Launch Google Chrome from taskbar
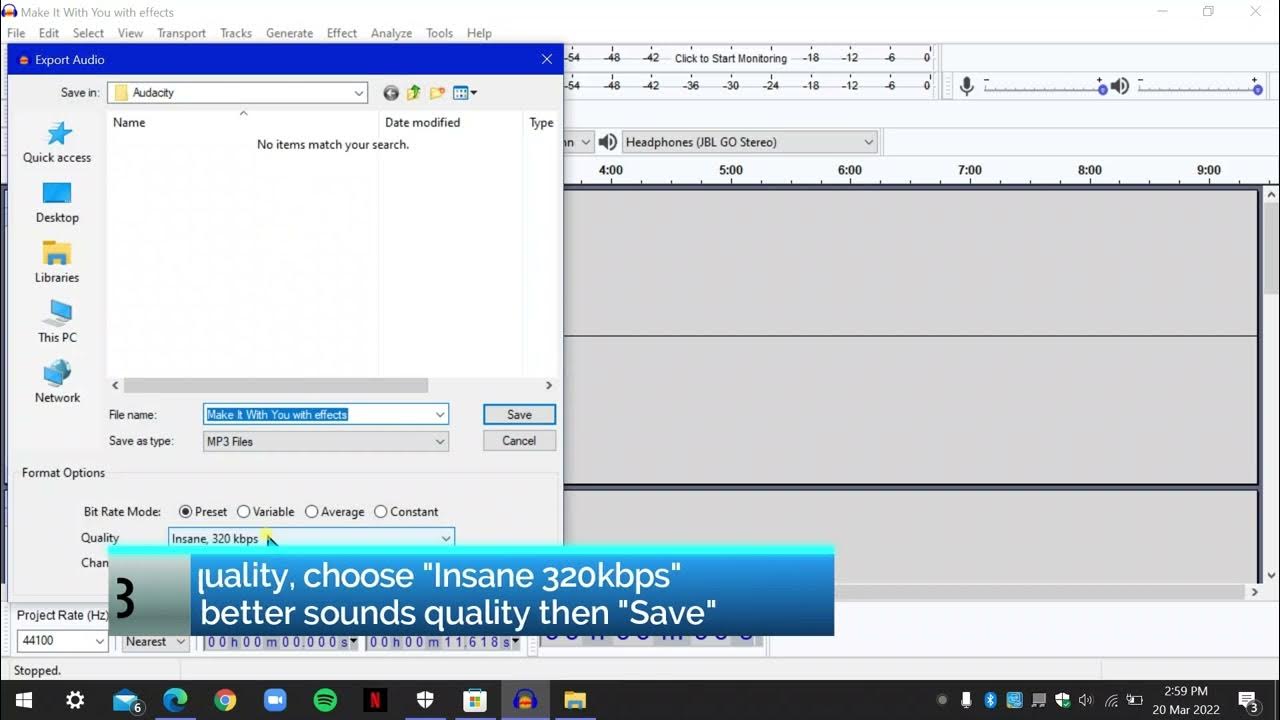1280x720 pixels. tap(225, 700)
